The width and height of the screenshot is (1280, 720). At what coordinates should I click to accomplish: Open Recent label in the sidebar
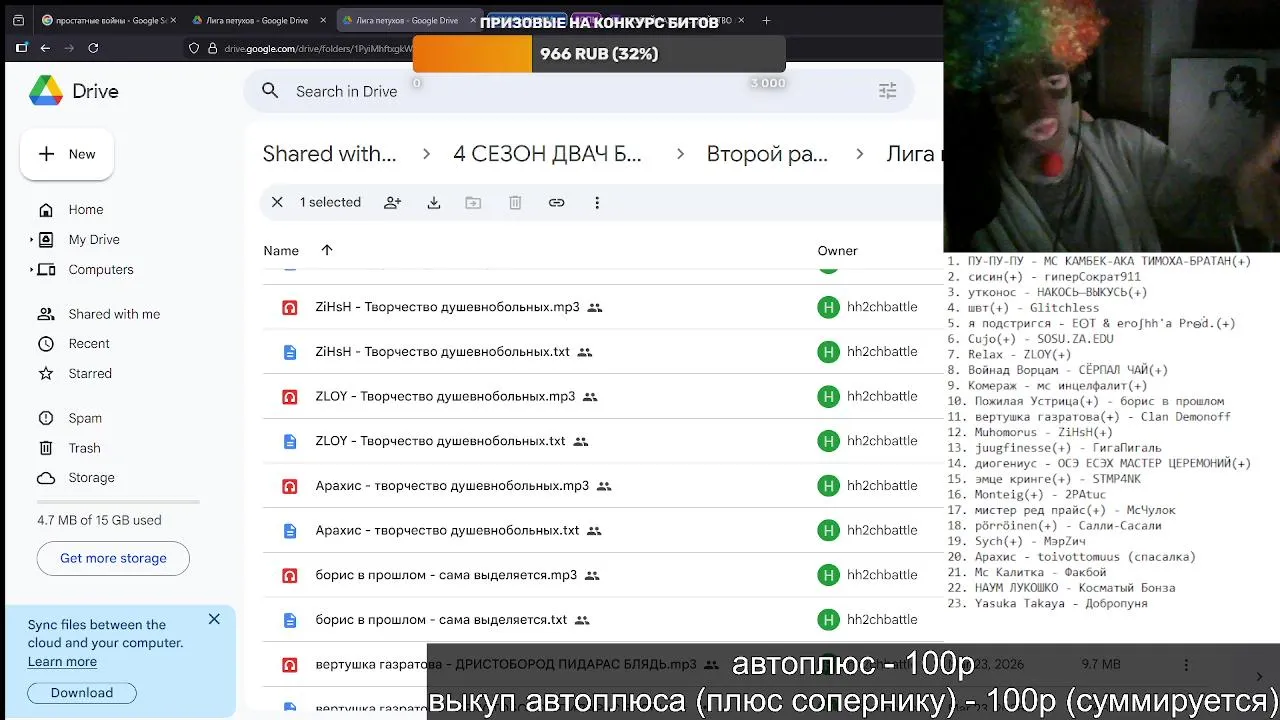(89, 344)
